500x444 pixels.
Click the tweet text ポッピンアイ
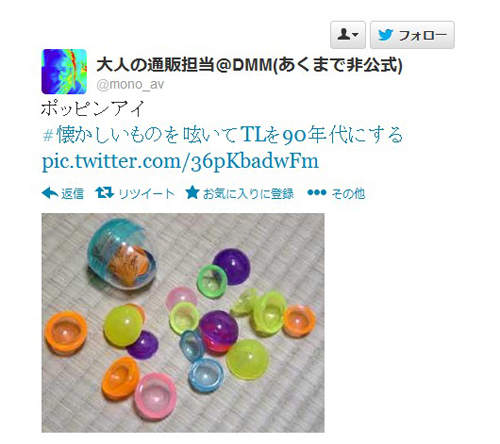[x=93, y=109]
